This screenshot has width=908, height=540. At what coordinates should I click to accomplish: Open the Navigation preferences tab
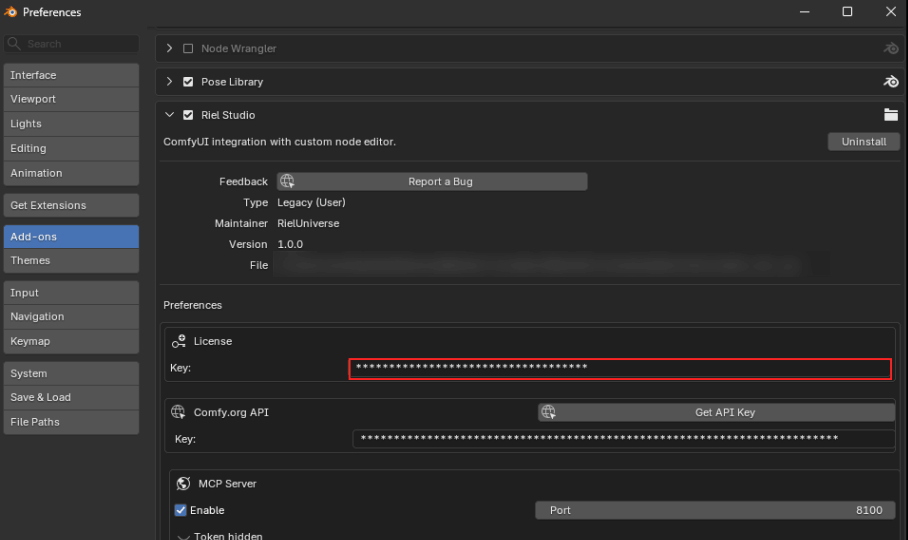tap(71, 317)
